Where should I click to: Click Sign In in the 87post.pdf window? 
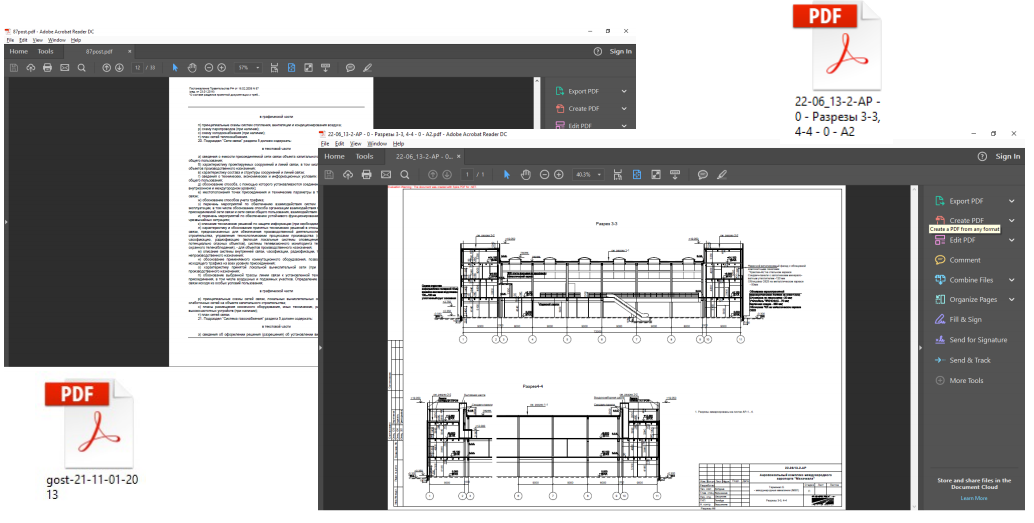(621, 51)
